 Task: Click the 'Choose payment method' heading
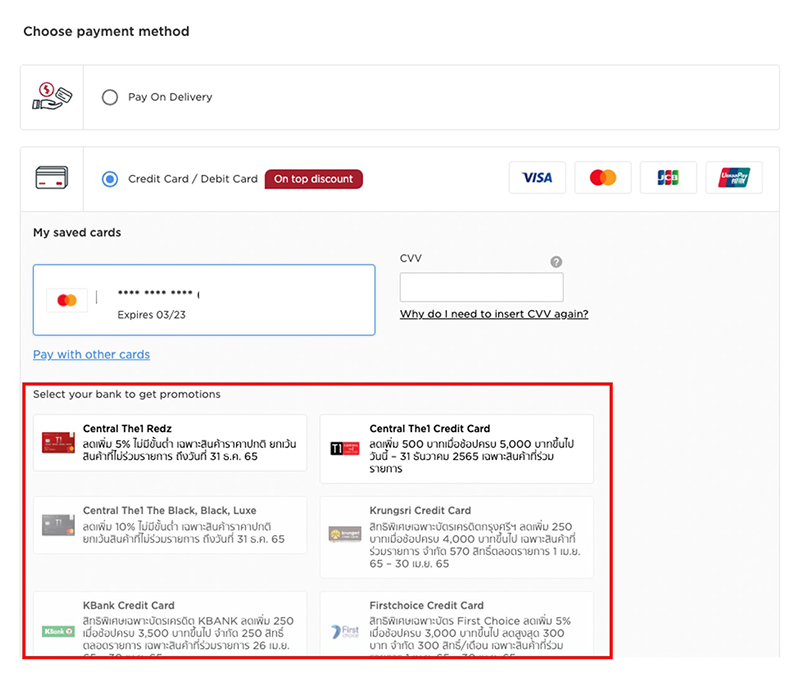[106, 32]
